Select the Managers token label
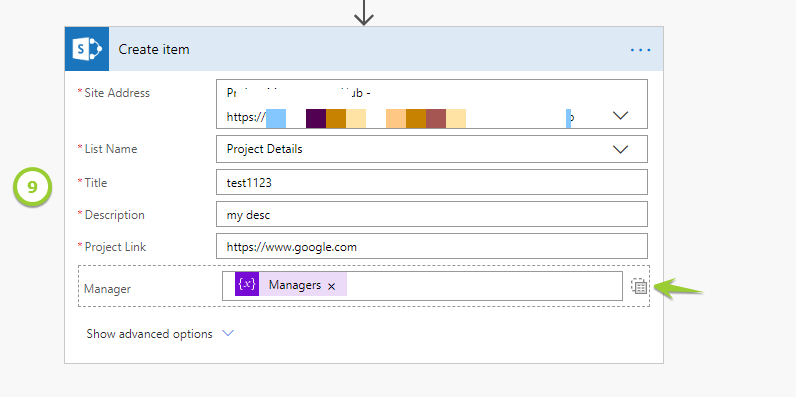Viewport: 796px width, 397px height. point(294,285)
